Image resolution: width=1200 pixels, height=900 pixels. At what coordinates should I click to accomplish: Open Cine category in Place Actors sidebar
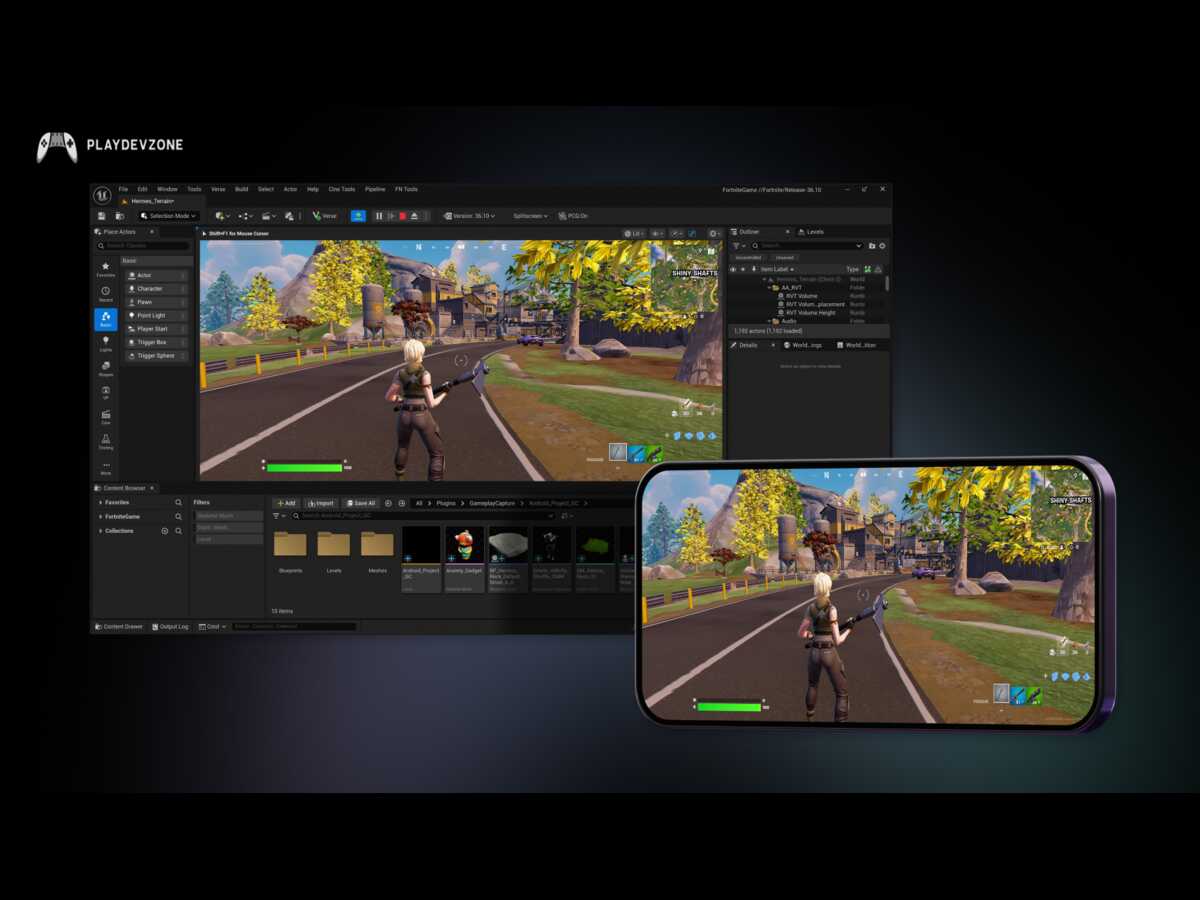click(106, 416)
